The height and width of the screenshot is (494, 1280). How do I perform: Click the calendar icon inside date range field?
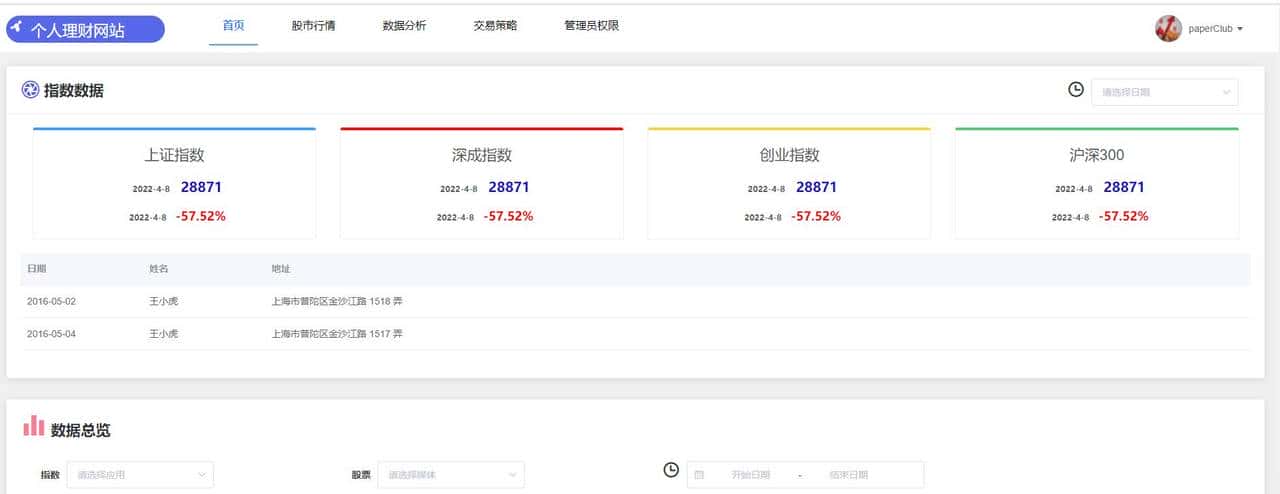pos(699,474)
